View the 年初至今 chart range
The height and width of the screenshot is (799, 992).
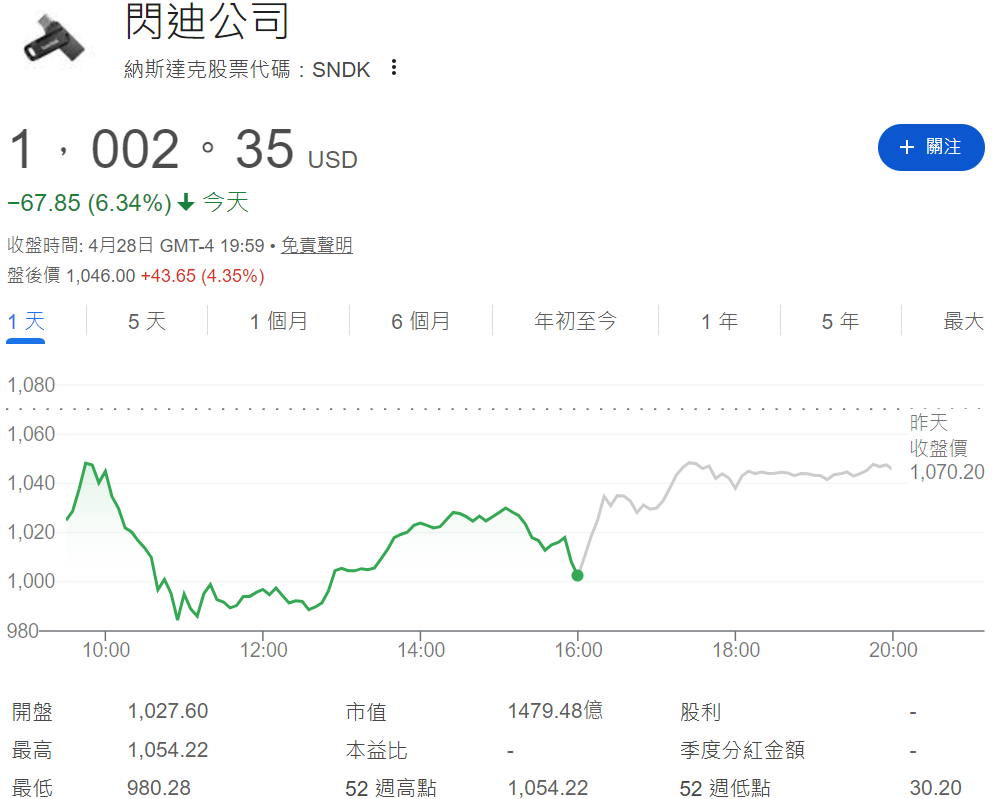point(575,321)
